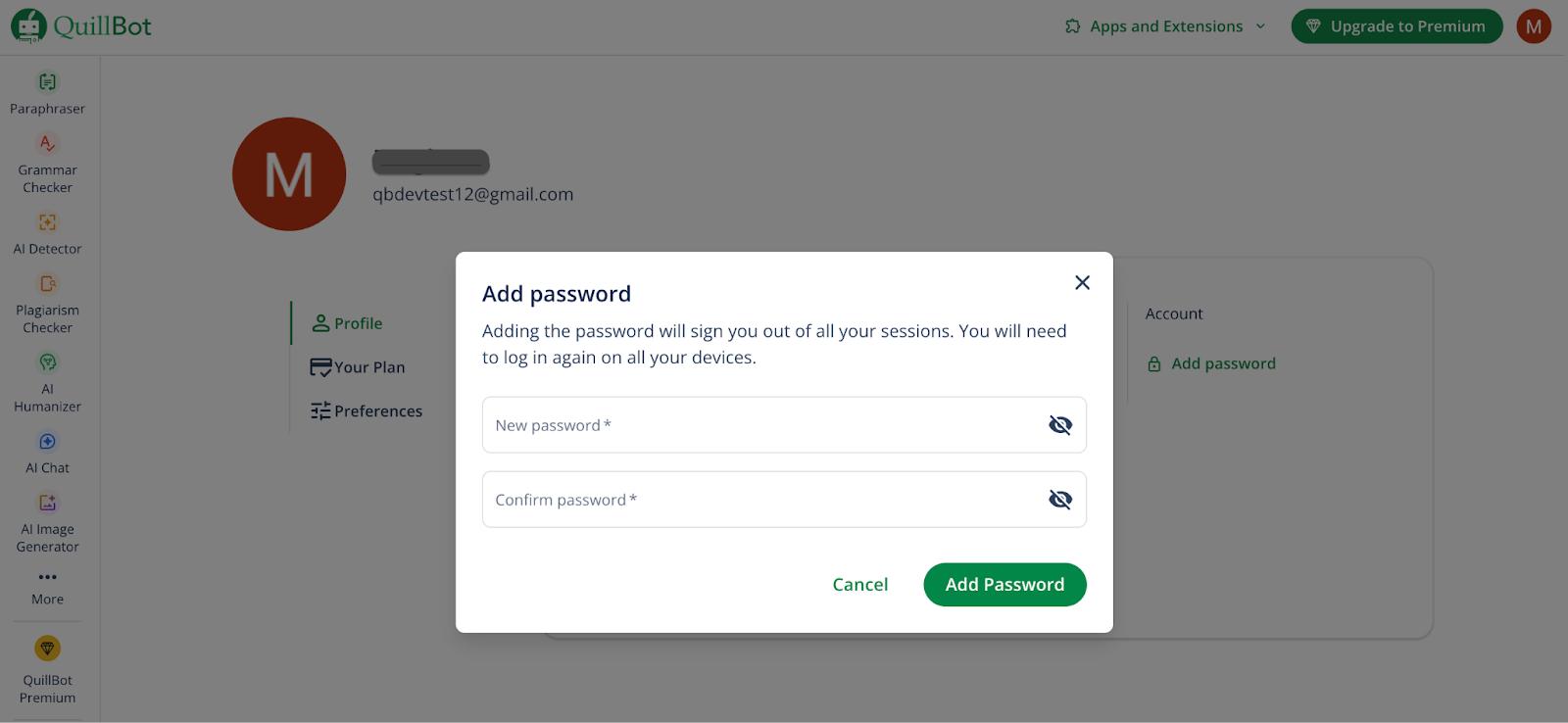Image resolution: width=1568 pixels, height=723 pixels.
Task: Show the Confirm password text
Action: (x=1060, y=500)
